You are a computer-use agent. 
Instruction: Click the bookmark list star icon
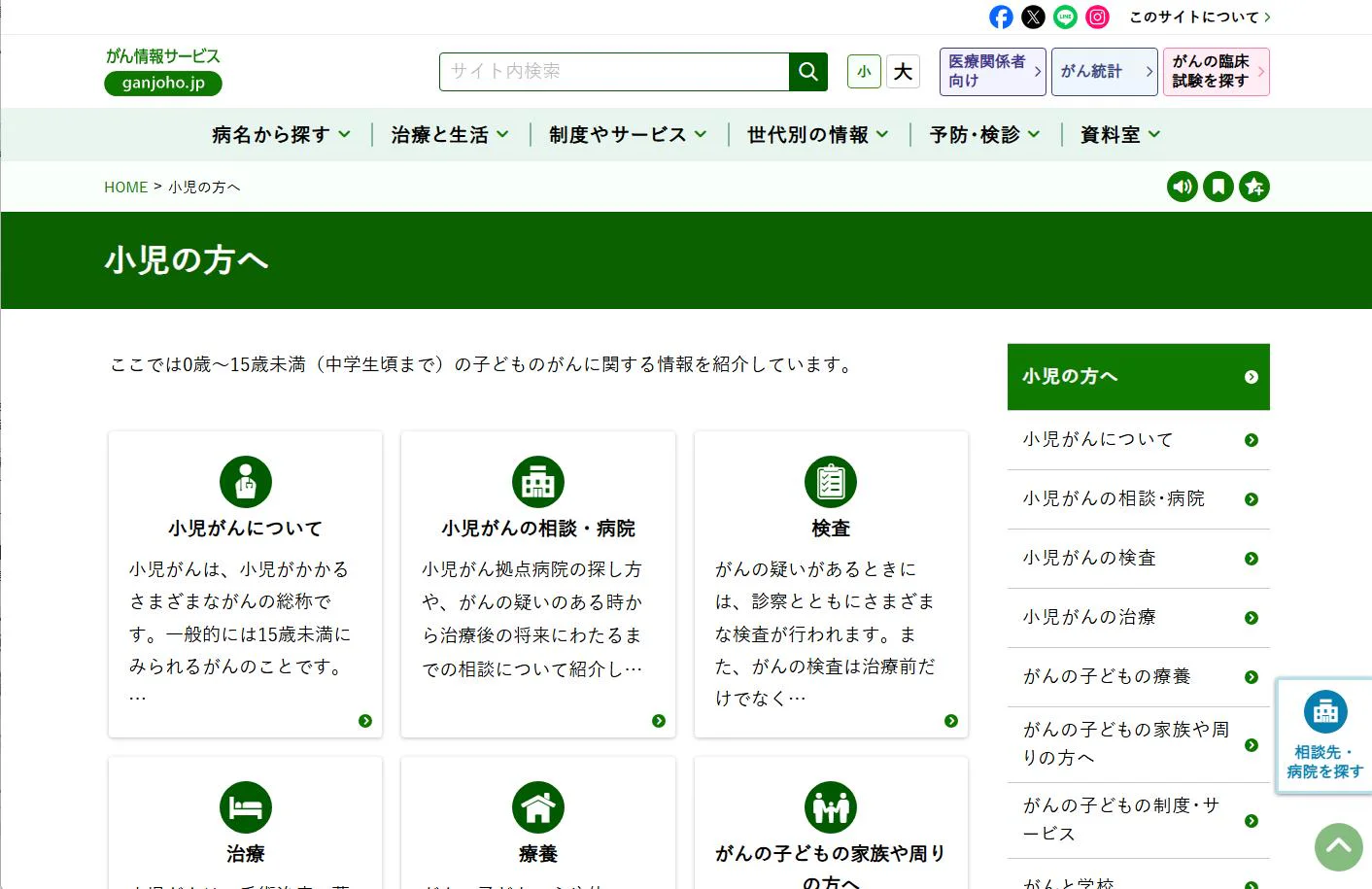(x=1254, y=187)
